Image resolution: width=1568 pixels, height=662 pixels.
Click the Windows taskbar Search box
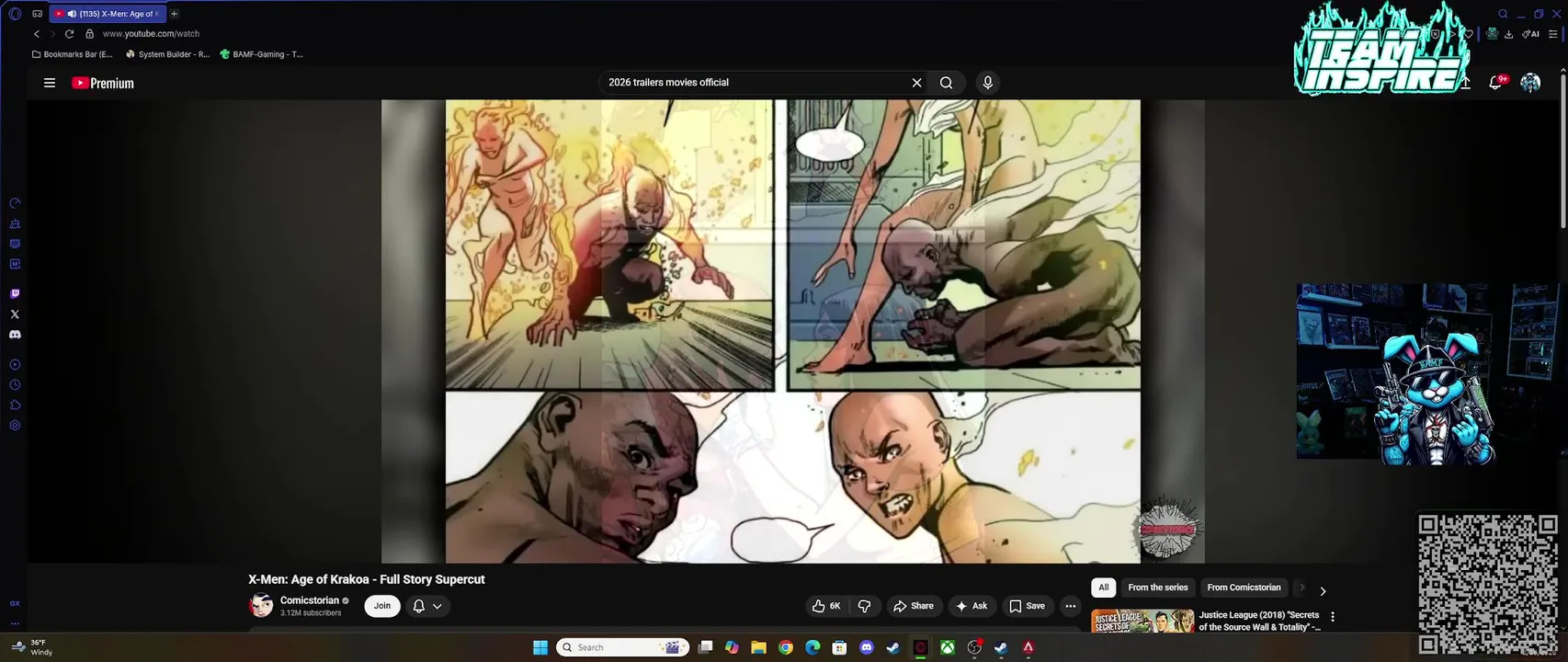(624, 647)
